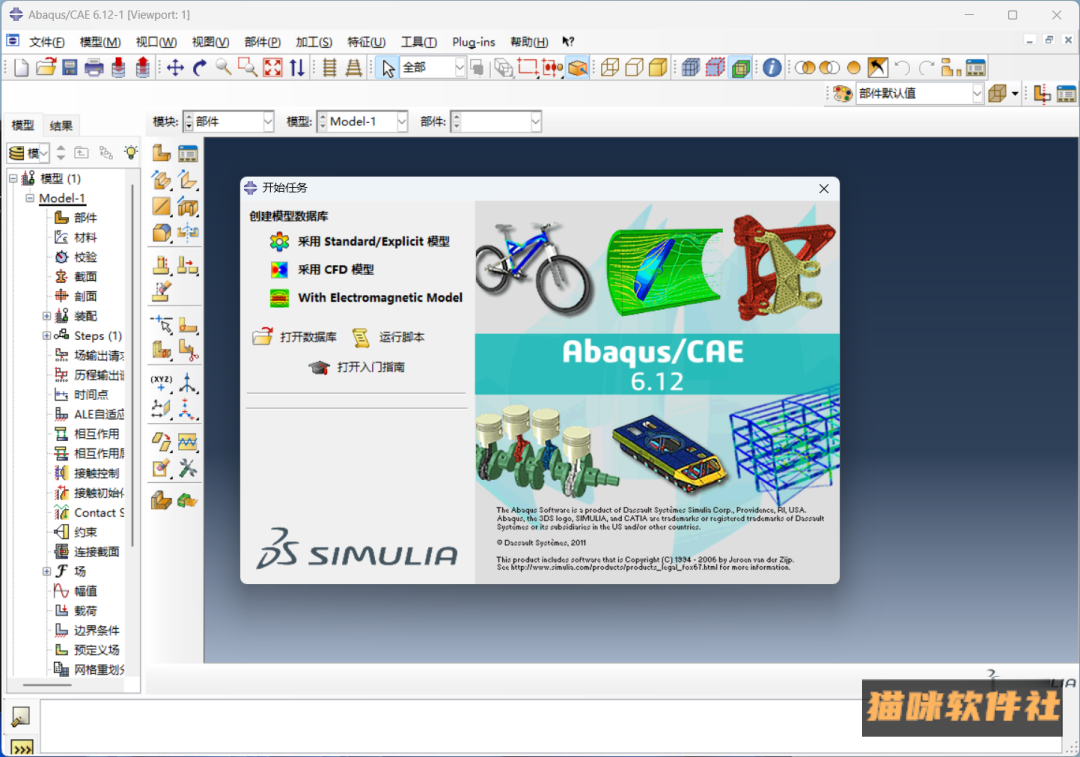Close the 开始任务 dialog

point(824,189)
